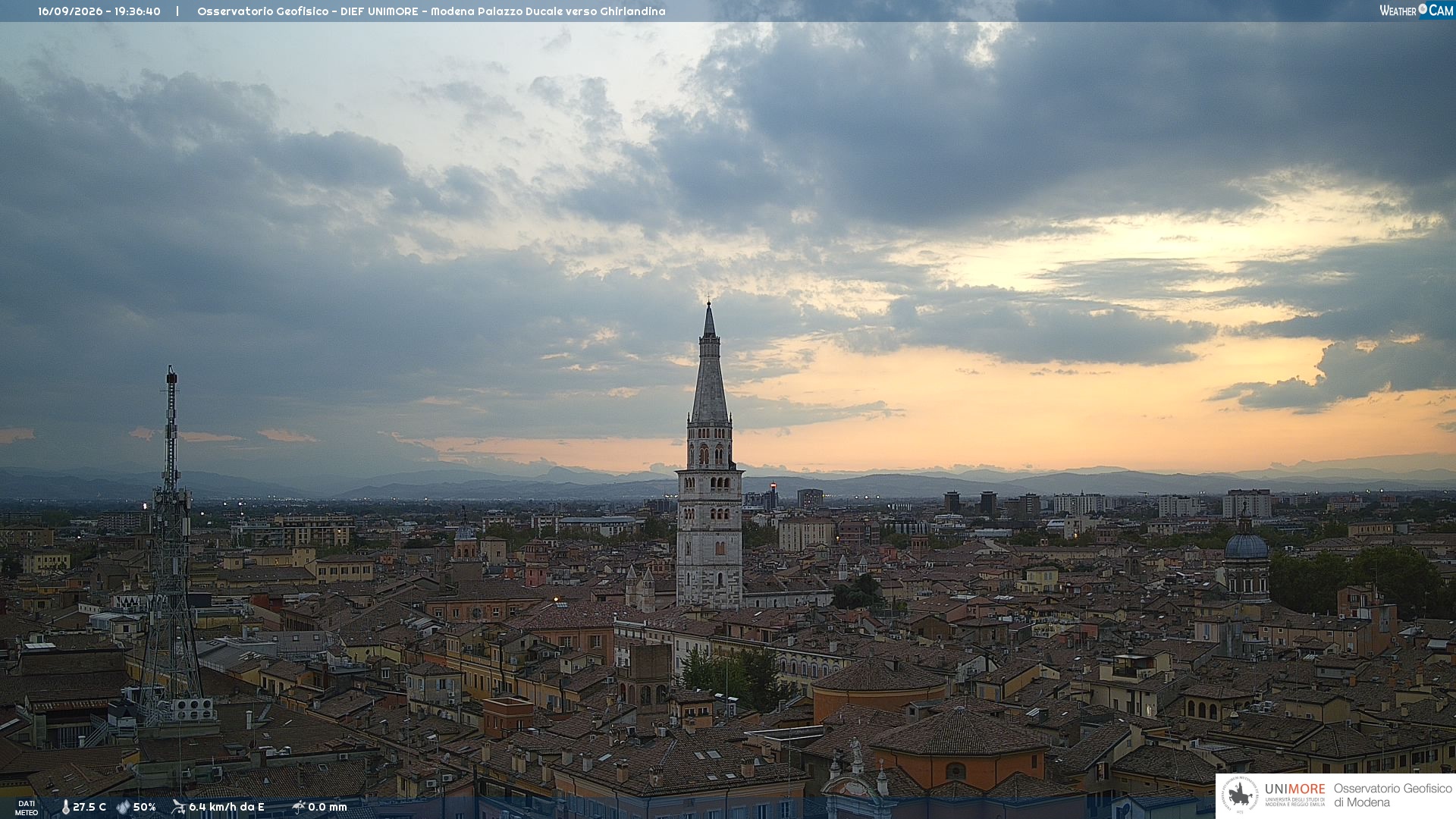The image size is (1456, 819).
Task: Click the orange round-roofed building
Action: 880,689
